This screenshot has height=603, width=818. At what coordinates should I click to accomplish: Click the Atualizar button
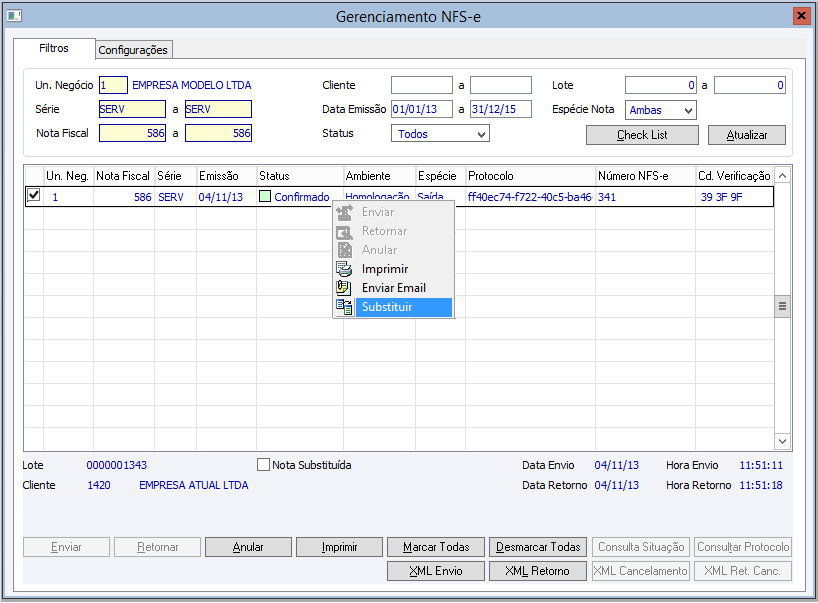click(746, 135)
